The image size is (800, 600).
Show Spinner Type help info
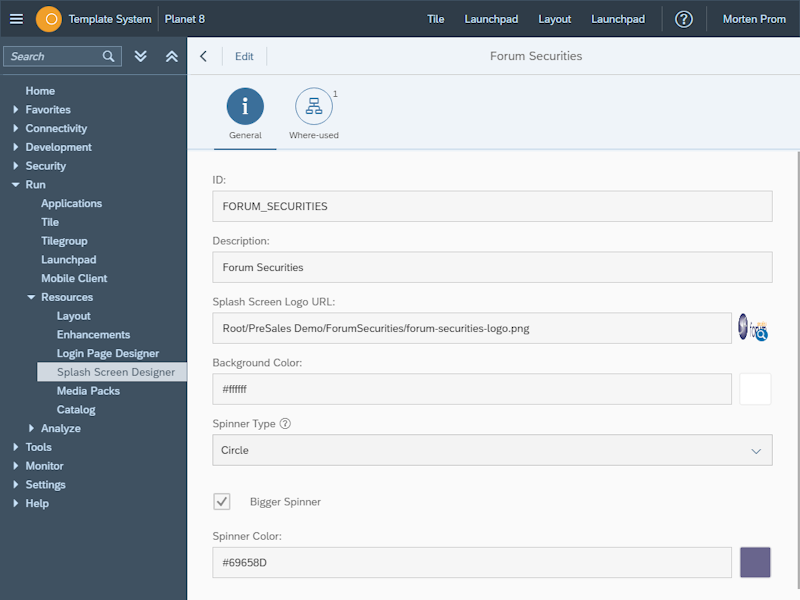(x=285, y=424)
